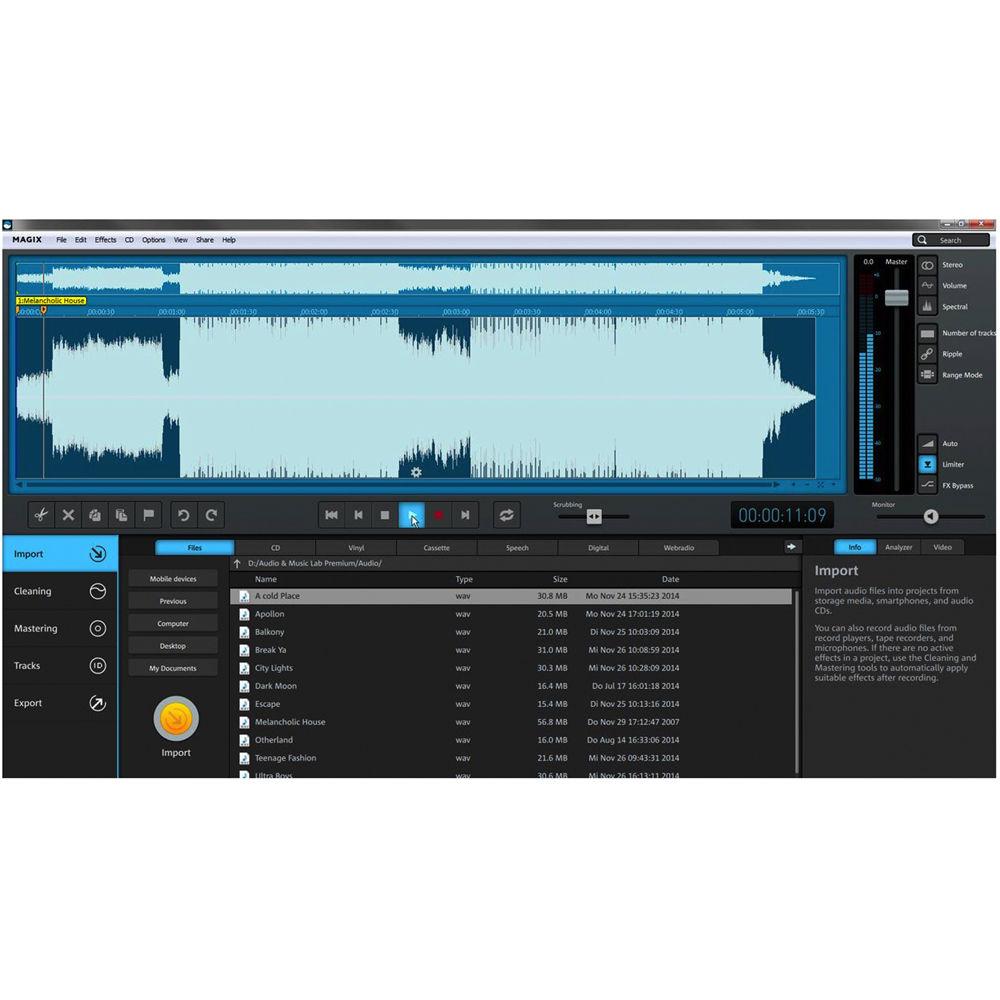Open the Webradio import tab
Image resolution: width=1000 pixels, height=1000 pixels.
(679, 547)
